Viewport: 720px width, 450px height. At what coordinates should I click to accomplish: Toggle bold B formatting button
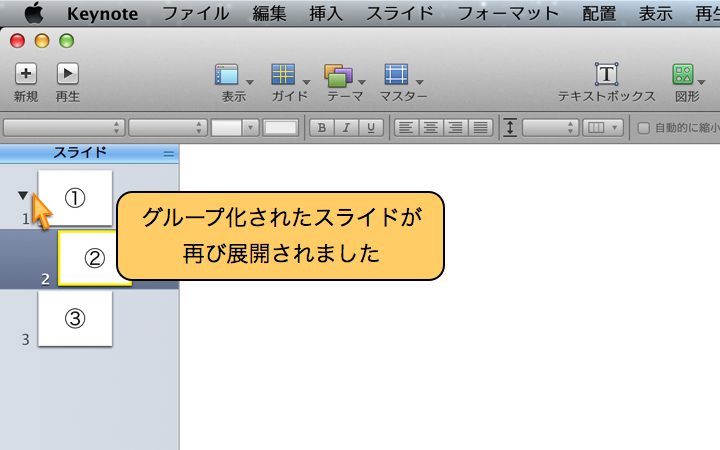(x=322, y=128)
